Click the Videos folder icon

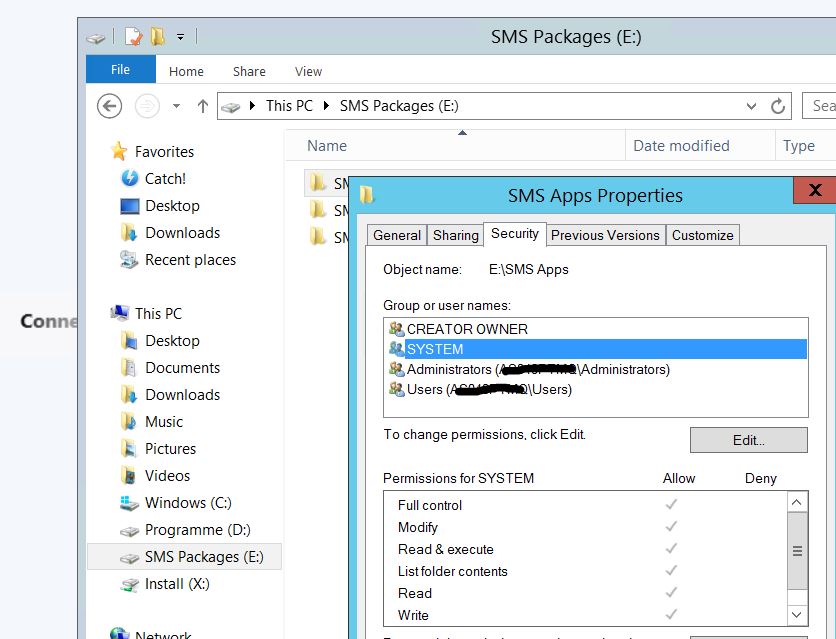tap(128, 475)
